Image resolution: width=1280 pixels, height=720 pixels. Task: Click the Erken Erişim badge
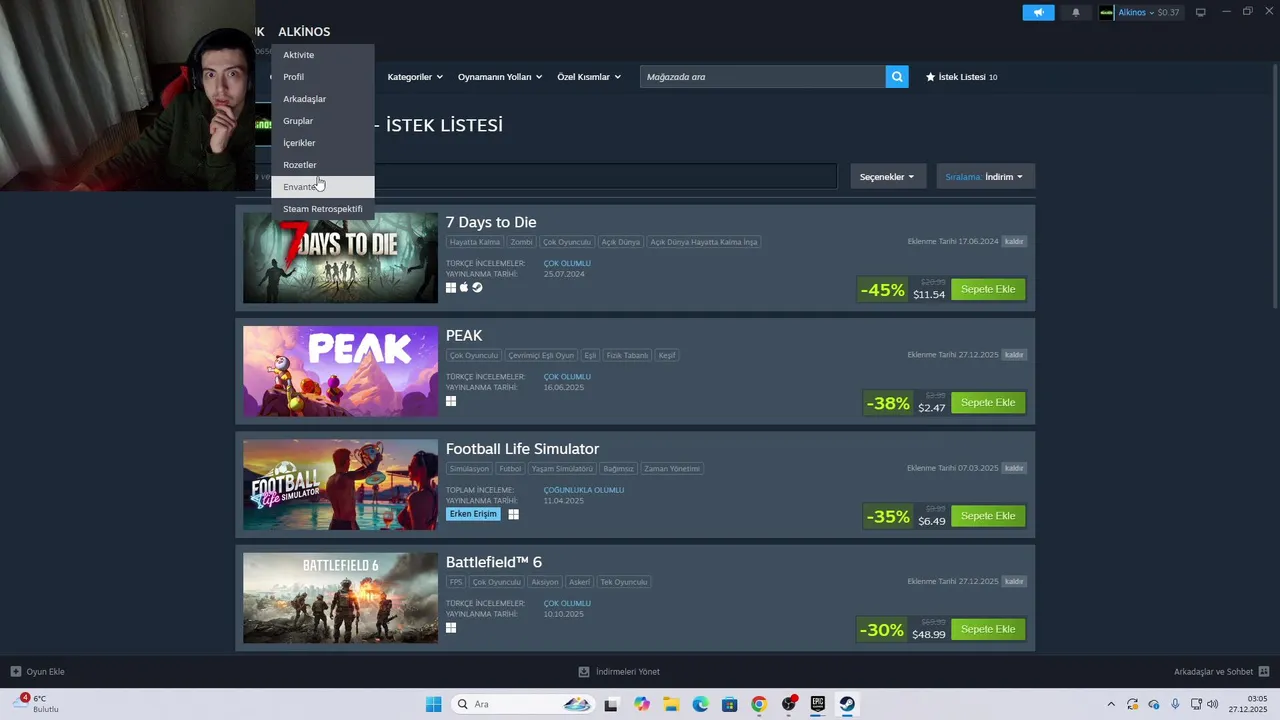click(x=473, y=514)
